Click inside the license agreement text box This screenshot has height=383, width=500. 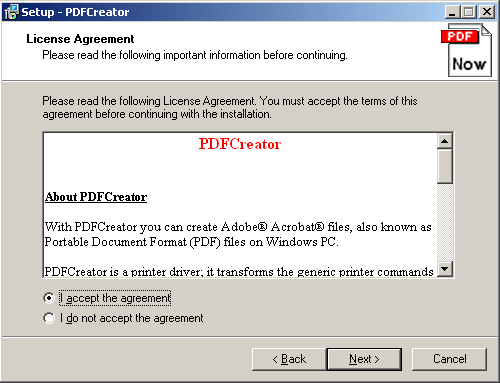(x=240, y=205)
